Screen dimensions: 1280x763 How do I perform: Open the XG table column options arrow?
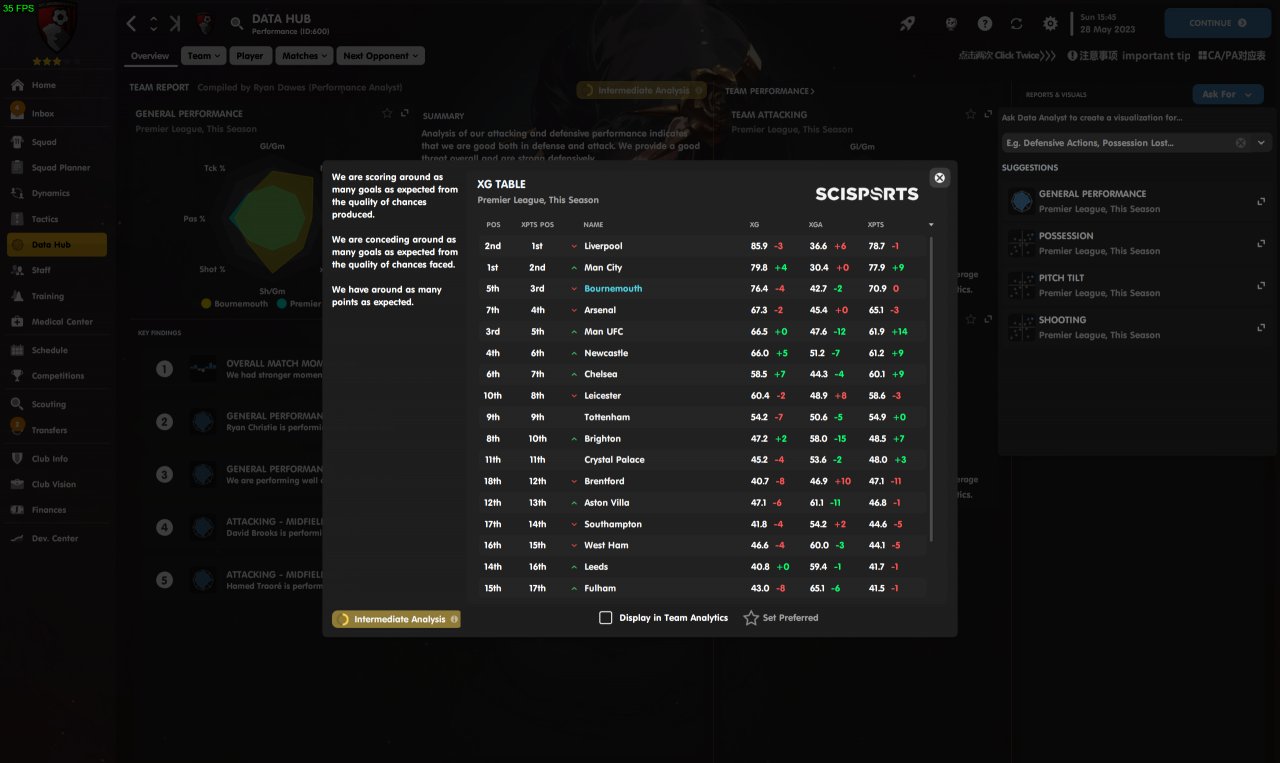(x=931, y=225)
